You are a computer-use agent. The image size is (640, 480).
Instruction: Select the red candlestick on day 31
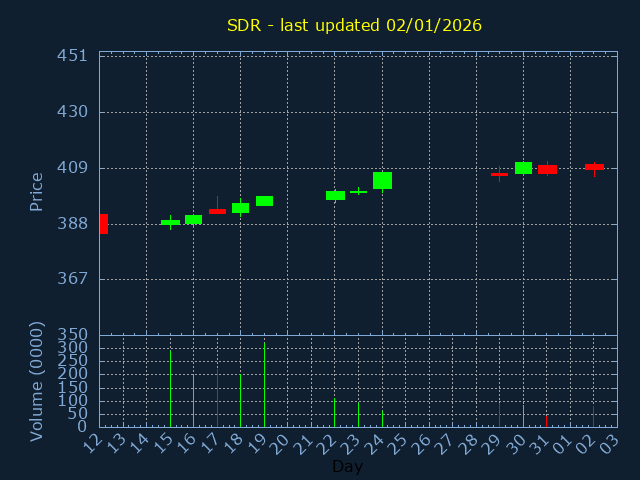[547, 169]
